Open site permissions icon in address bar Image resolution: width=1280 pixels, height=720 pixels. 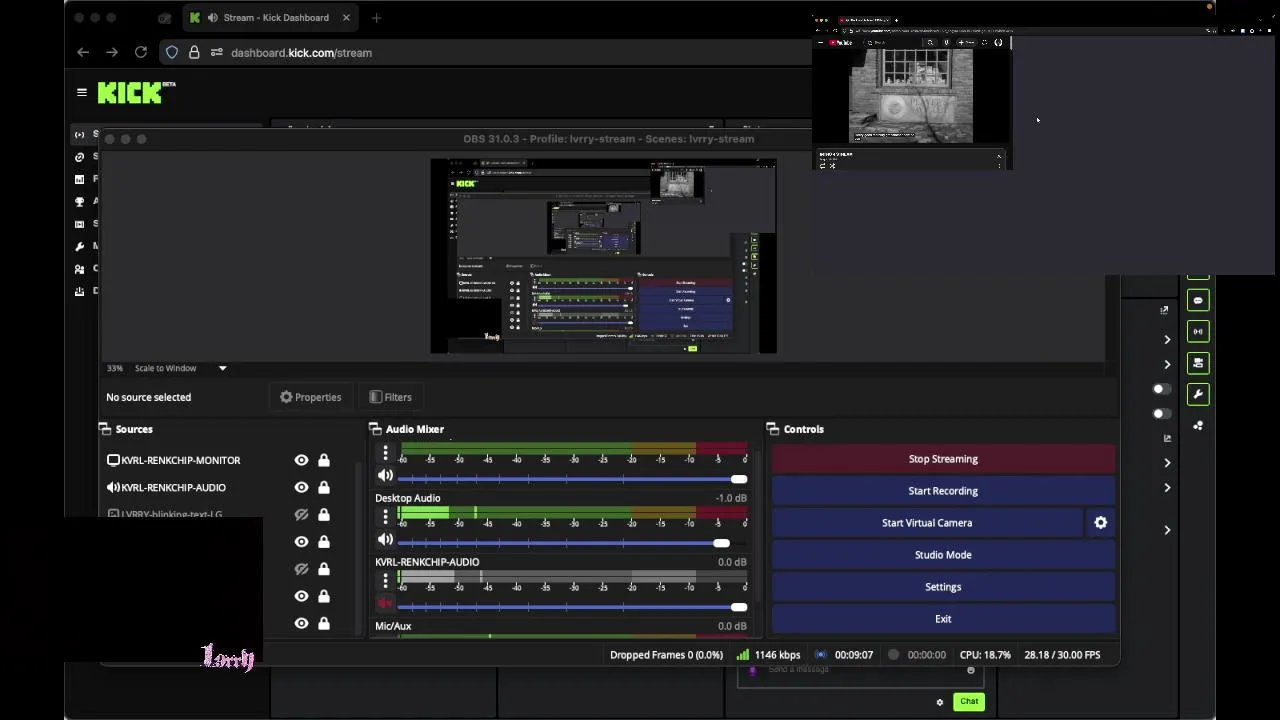[x=216, y=53]
